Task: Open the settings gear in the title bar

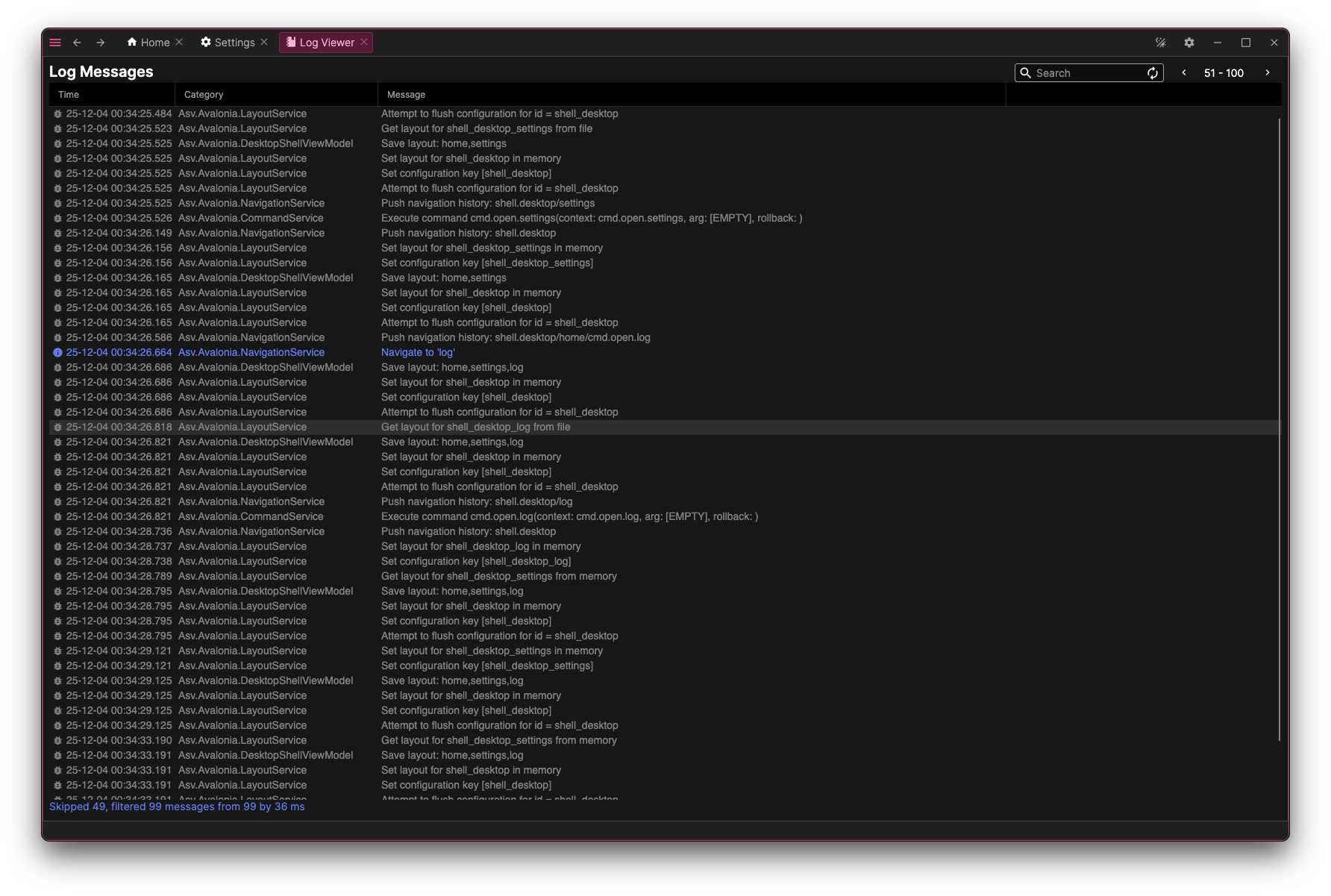Action: tap(1188, 43)
